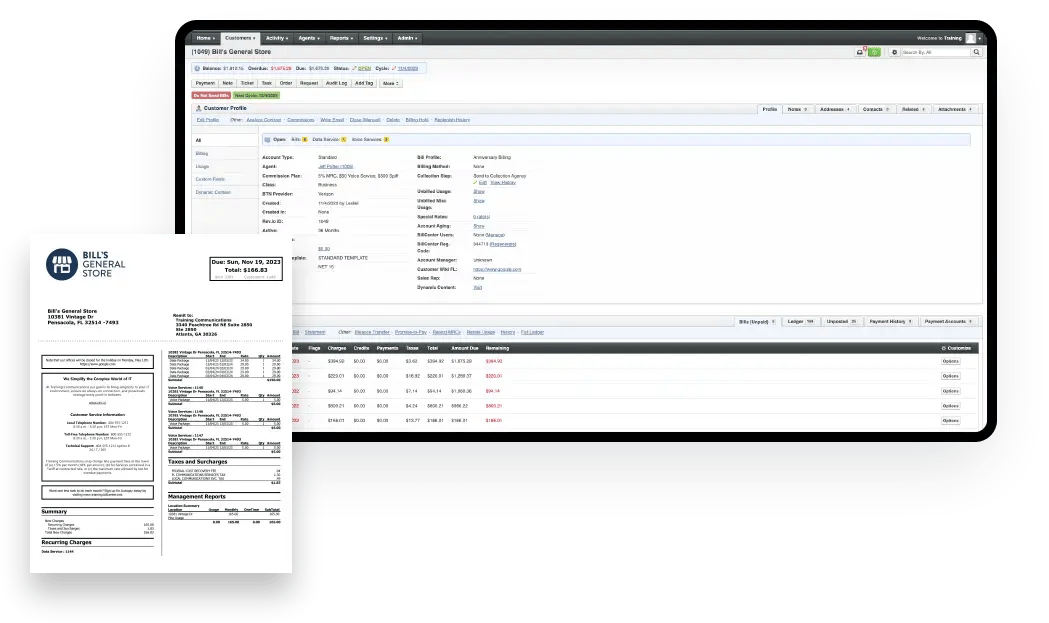Click the Customer Profile person icon
1049x623 pixels.
[198, 108]
